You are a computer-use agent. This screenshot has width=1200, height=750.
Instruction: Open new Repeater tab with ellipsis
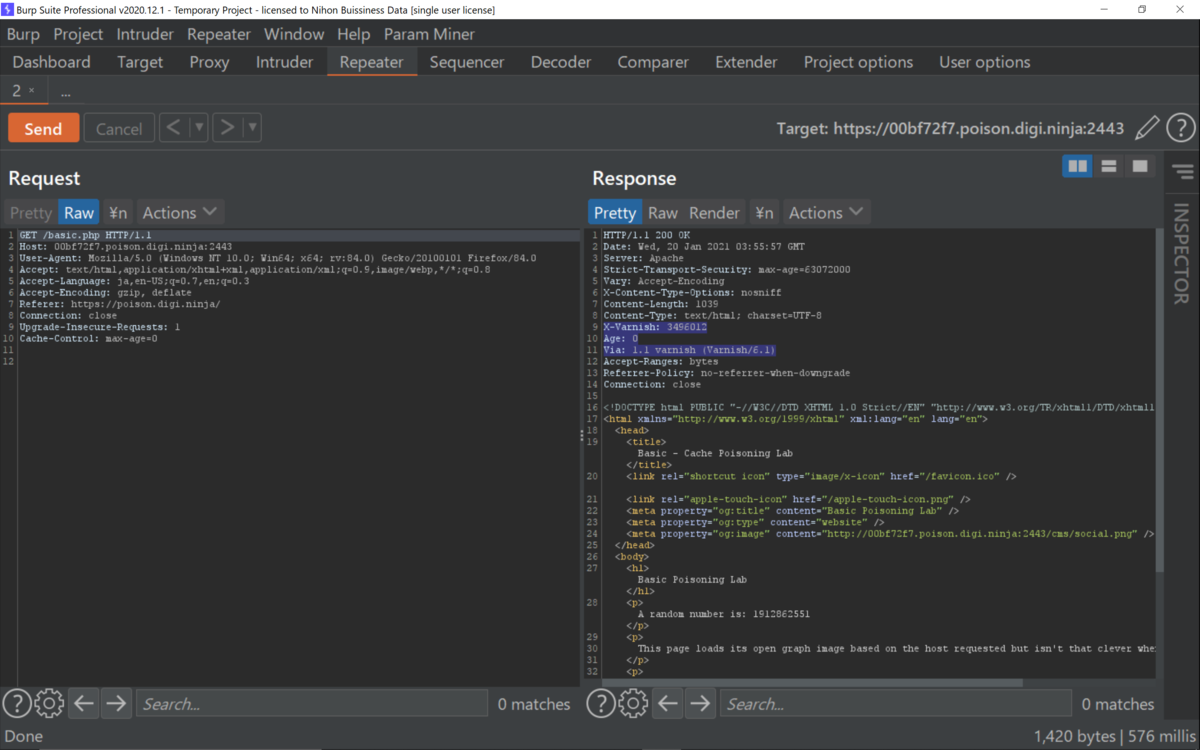pyautogui.click(x=65, y=91)
